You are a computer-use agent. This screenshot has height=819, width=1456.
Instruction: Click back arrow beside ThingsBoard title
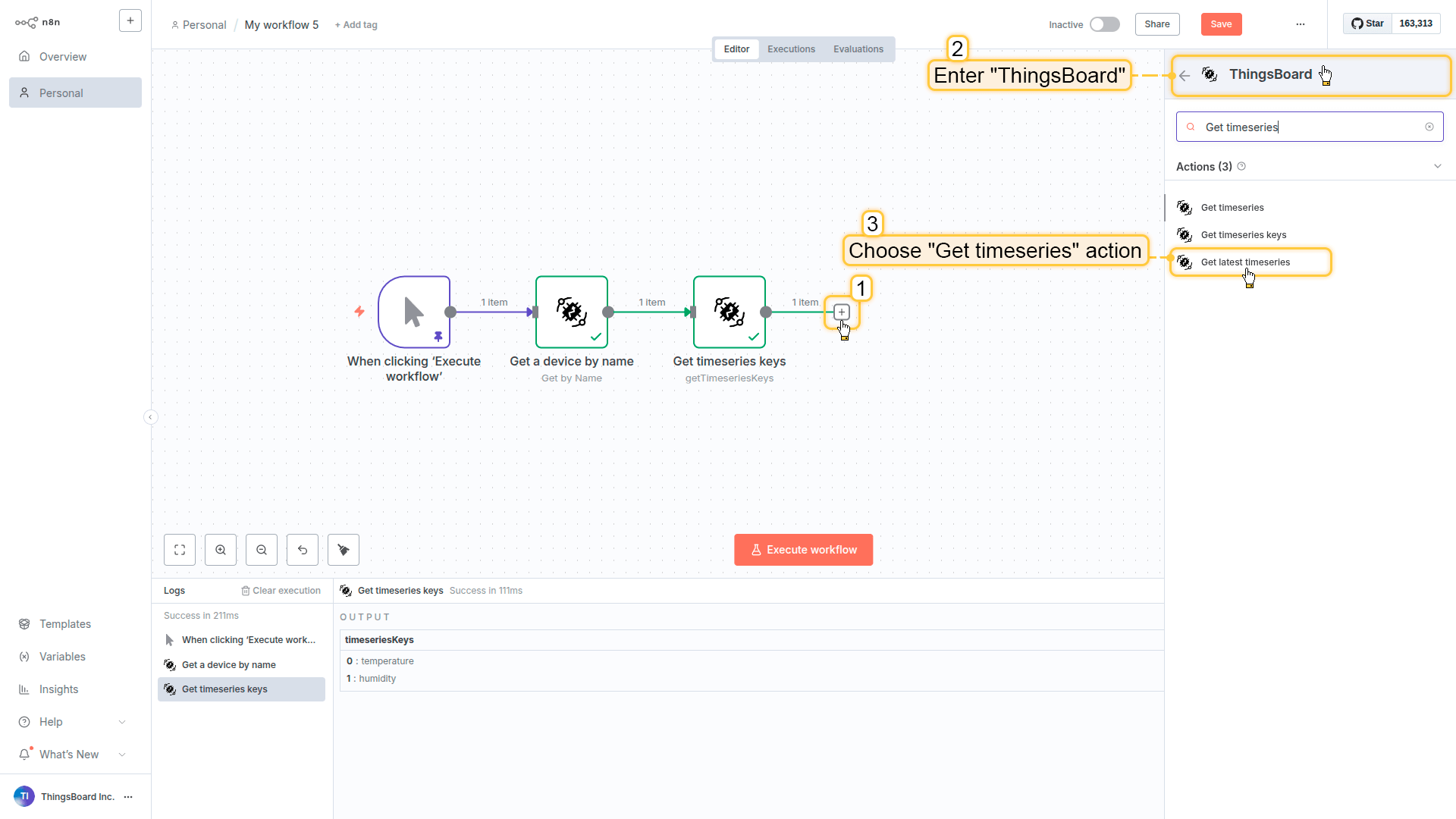pyautogui.click(x=1185, y=75)
